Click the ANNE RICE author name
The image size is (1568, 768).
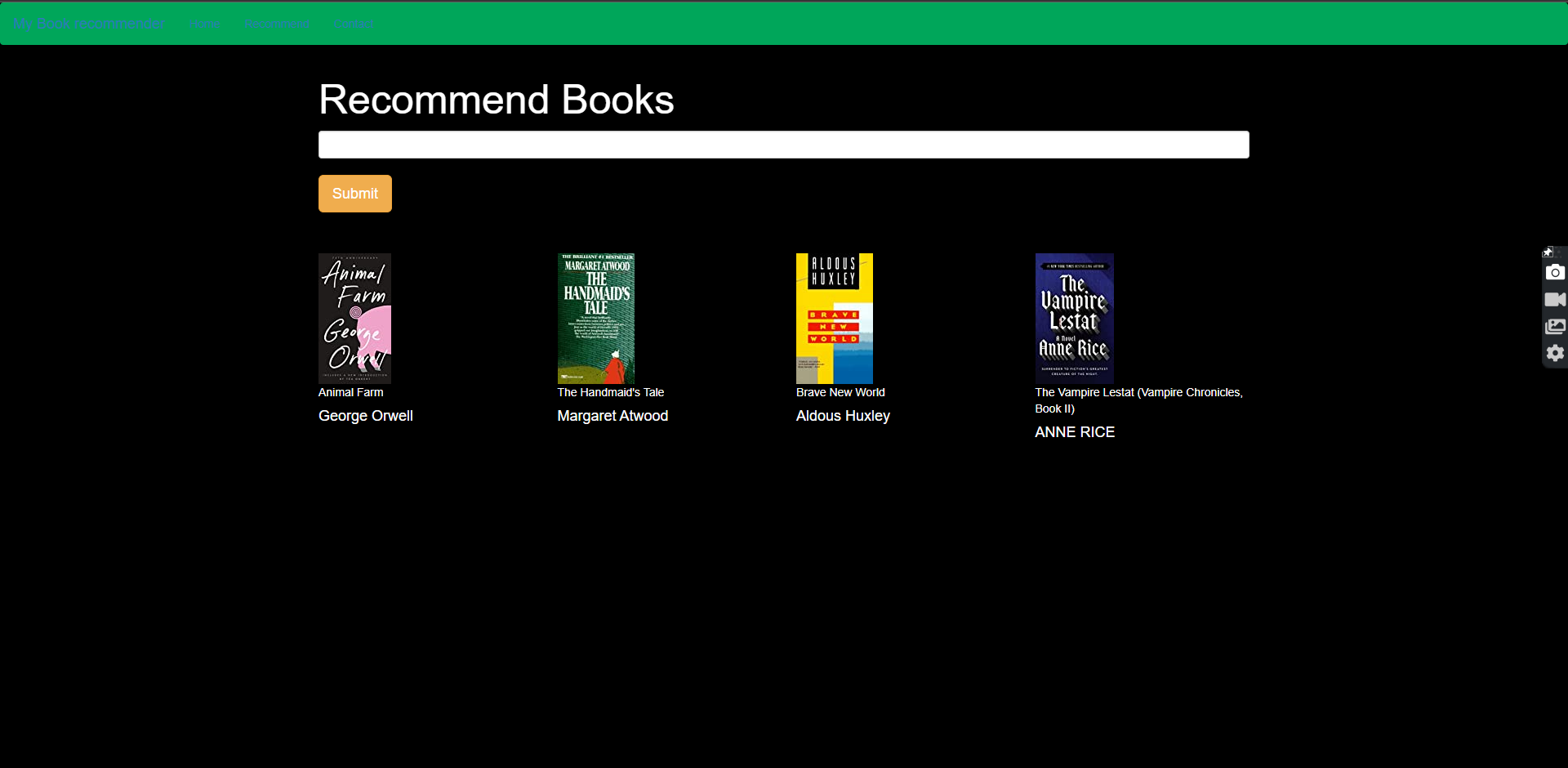1075,432
